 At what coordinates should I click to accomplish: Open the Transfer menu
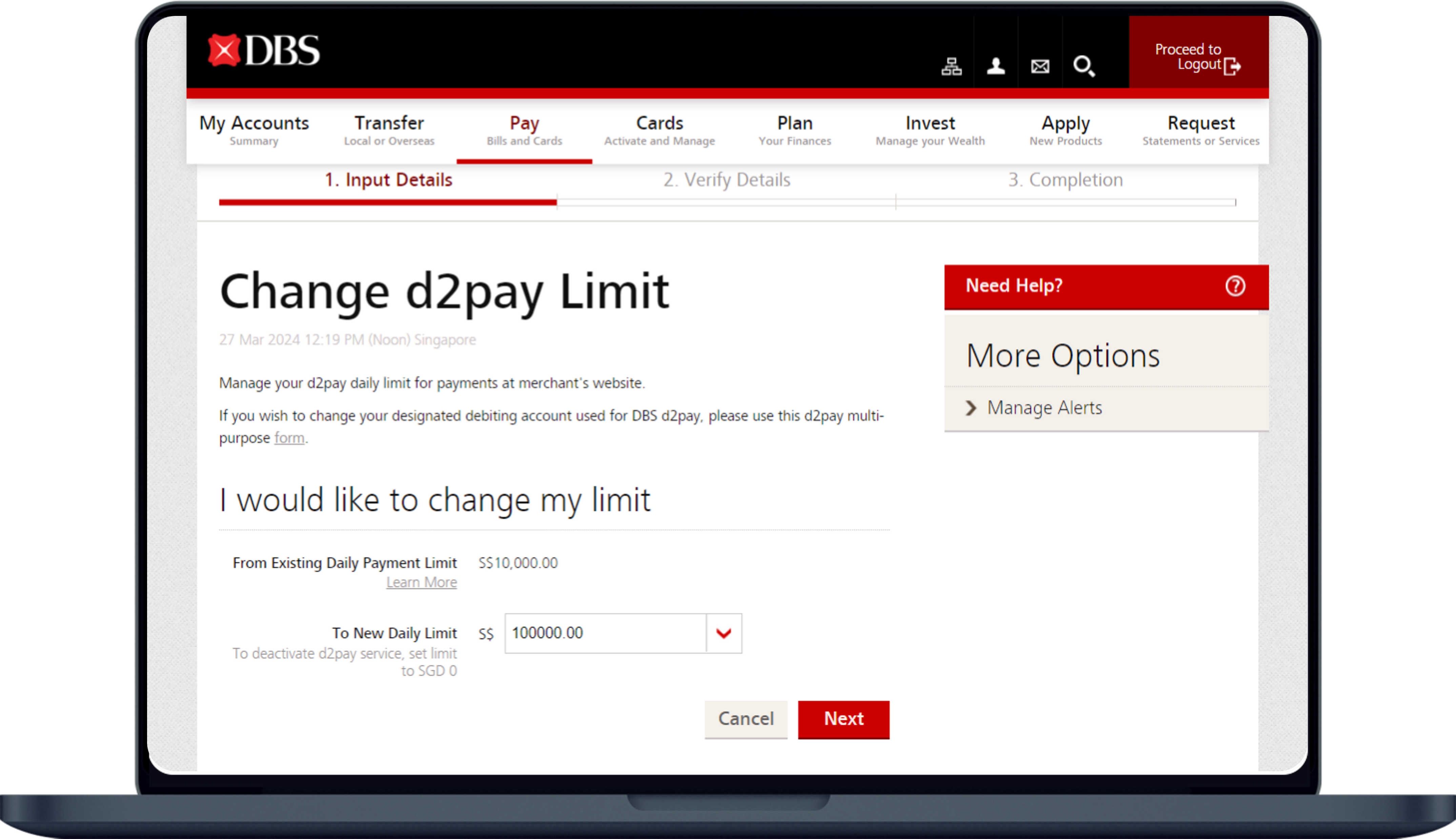click(x=389, y=131)
